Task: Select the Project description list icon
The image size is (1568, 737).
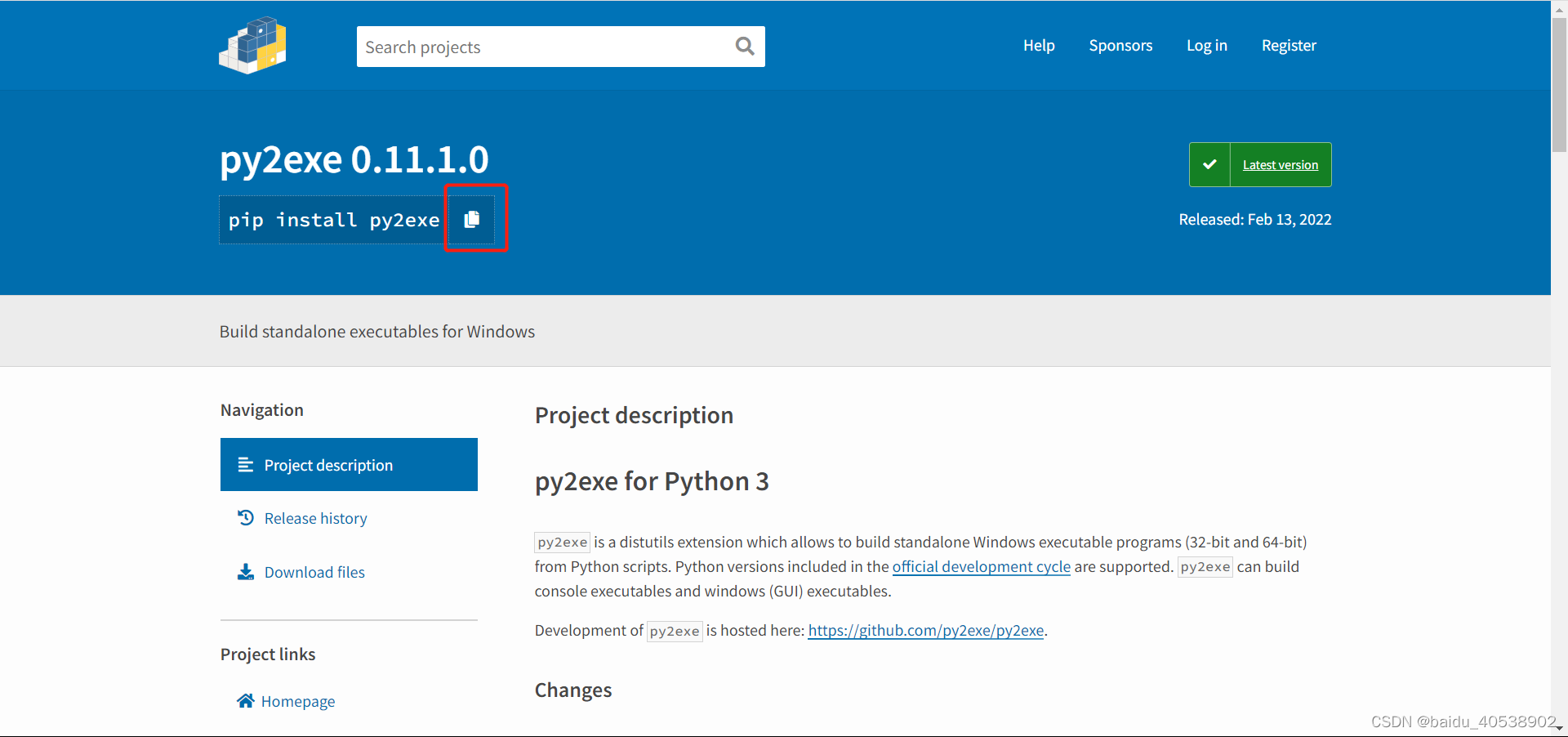Action: 246,464
